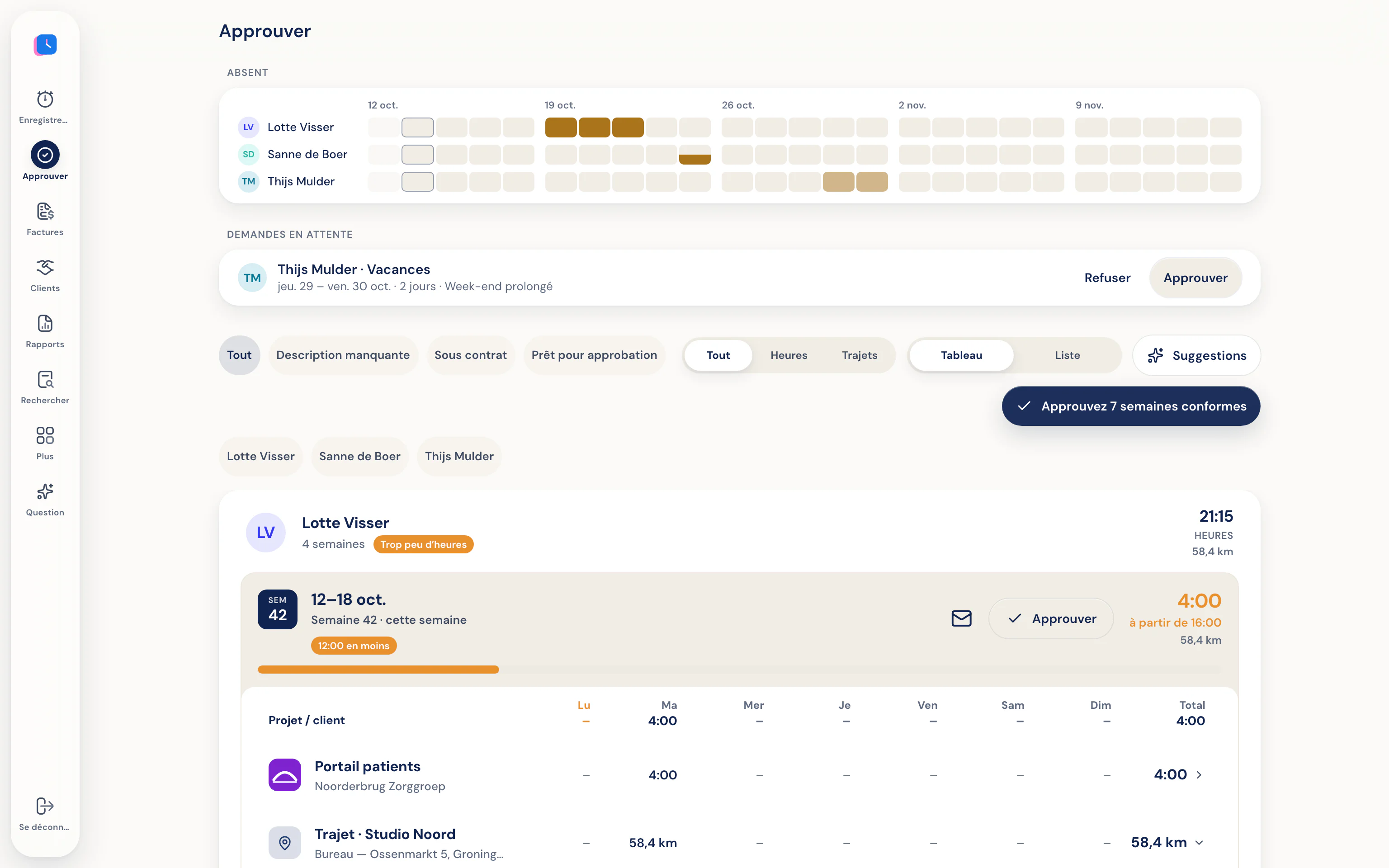This screenshot has width=1389, height=868.
Task: Open the Plus grid icon
Action: (x=45, y=435)
